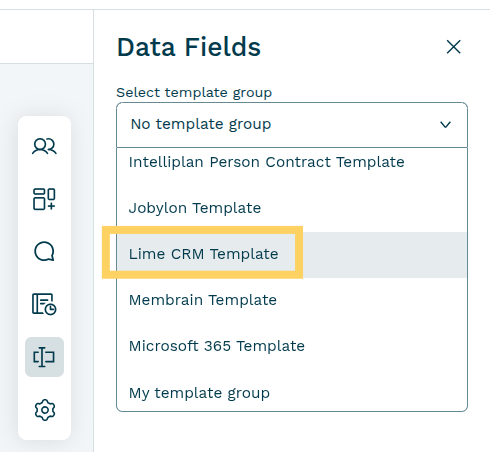Open the chat bubble icon
This screenshot has height=452, width=490.
click(44, 251)
